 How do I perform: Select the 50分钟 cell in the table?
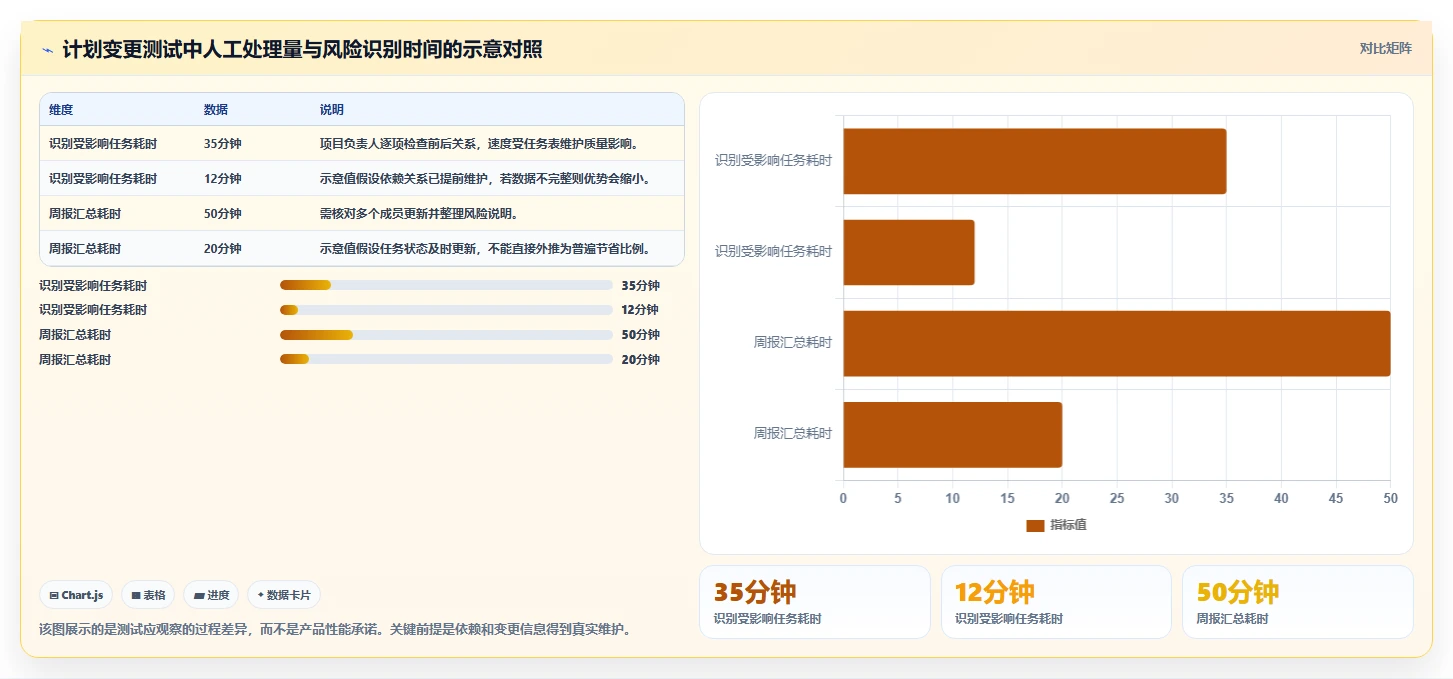(222, 214)
